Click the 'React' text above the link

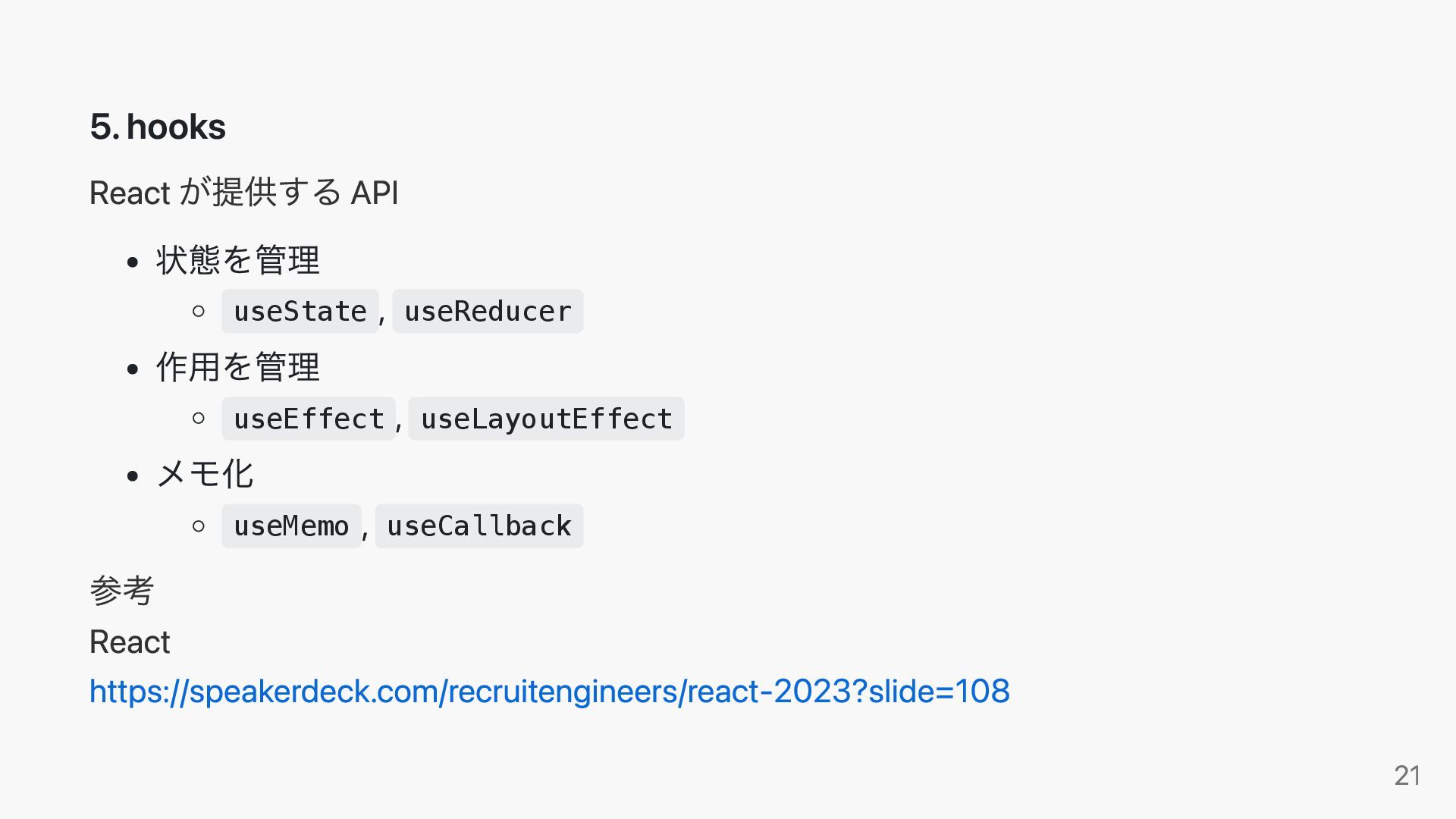130,642
